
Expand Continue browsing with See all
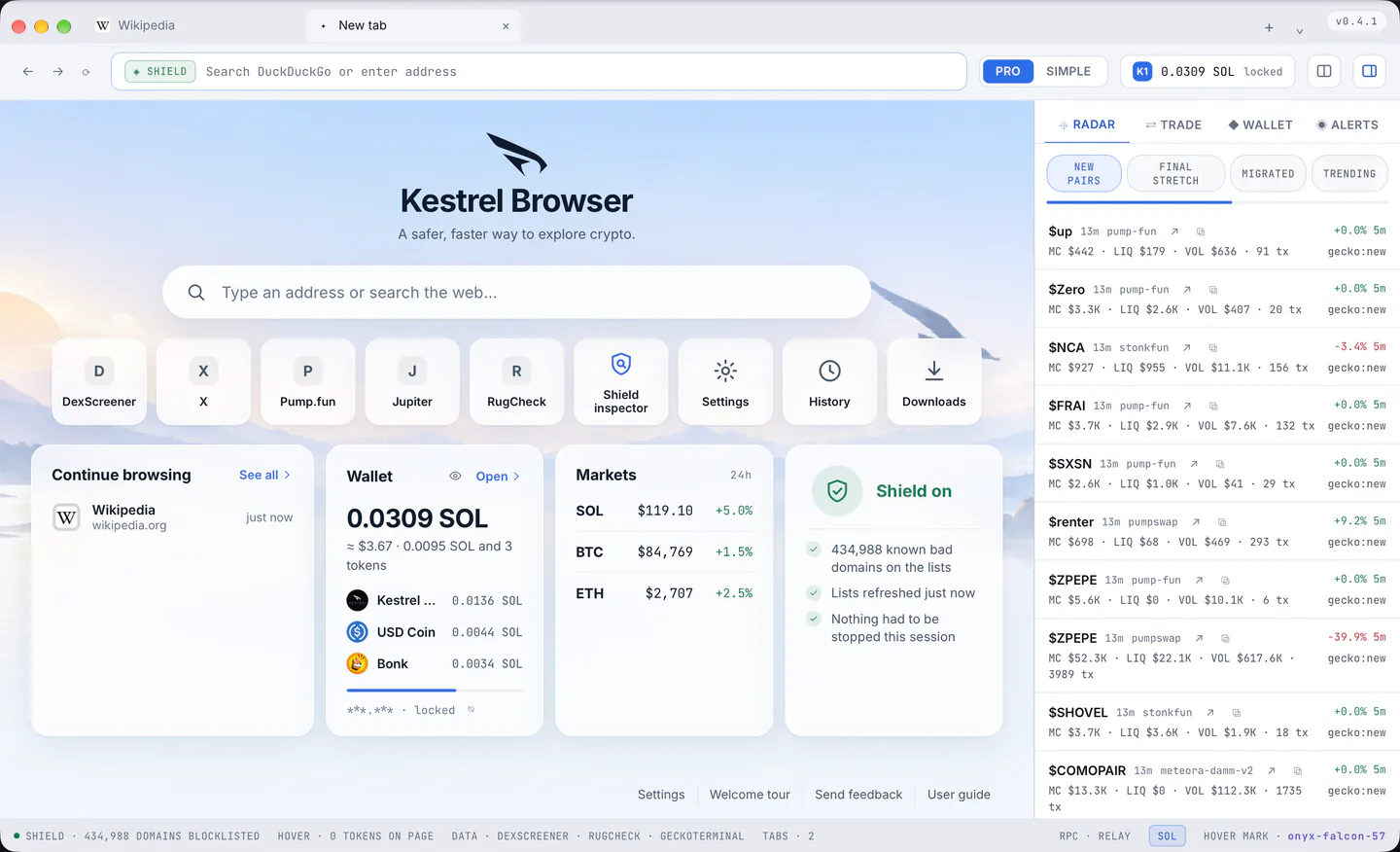[x=264, y=475]
